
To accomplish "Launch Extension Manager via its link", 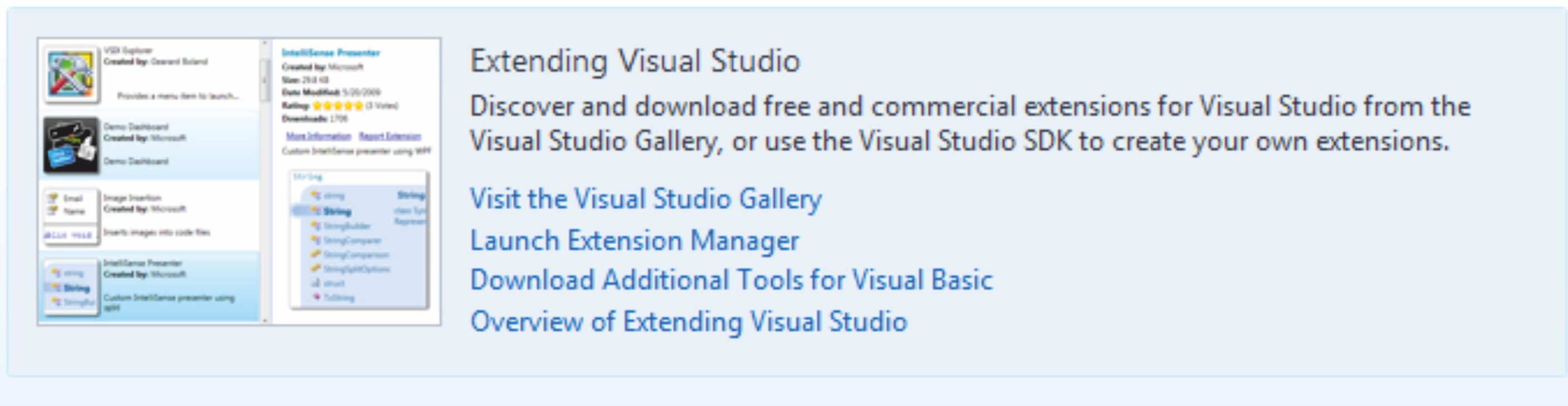I will (x=634, y=240).
